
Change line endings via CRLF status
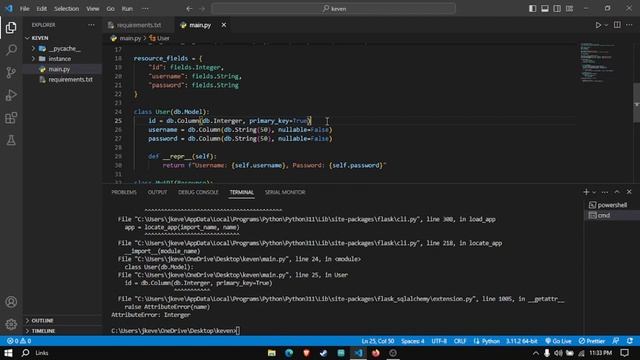coord(460,341)
